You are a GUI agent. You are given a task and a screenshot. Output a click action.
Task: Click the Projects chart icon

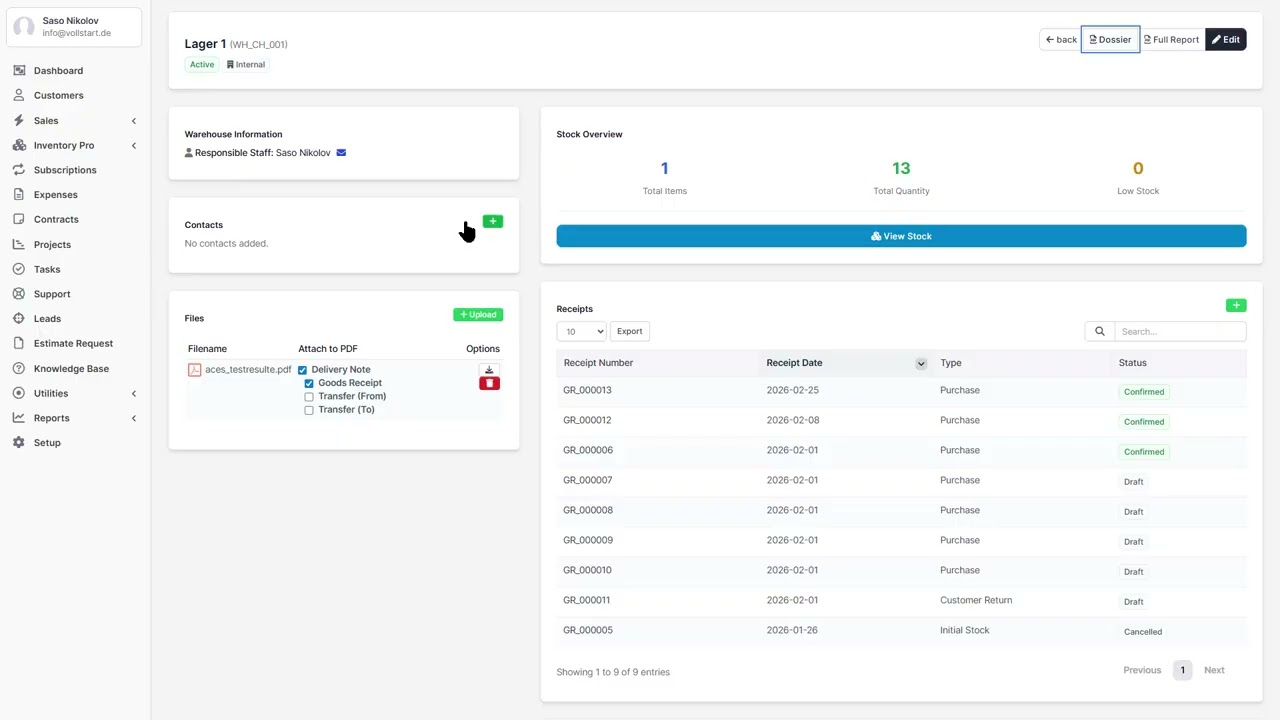(19, 244)
